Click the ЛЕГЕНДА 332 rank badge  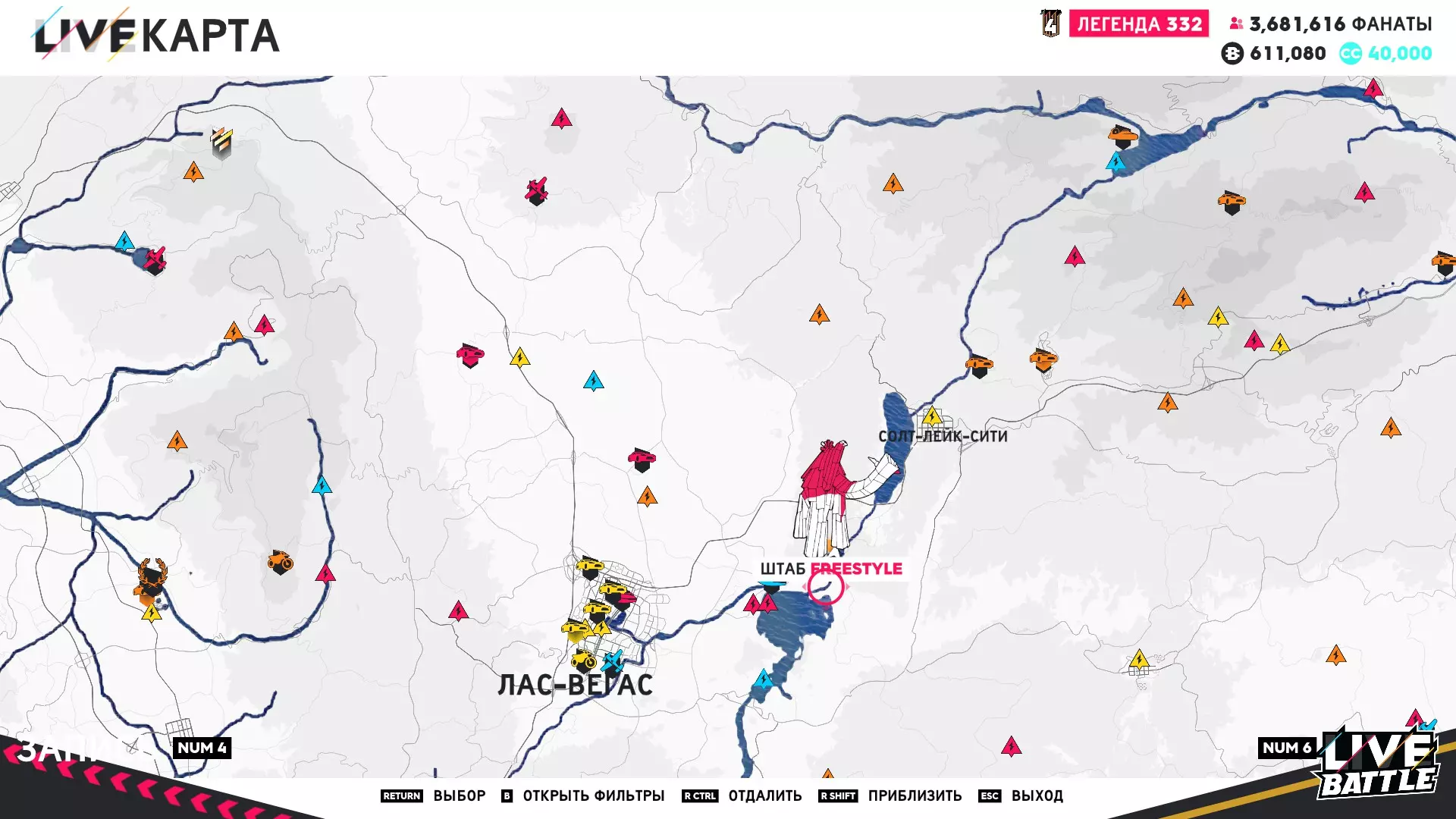tap(1139, 24)
